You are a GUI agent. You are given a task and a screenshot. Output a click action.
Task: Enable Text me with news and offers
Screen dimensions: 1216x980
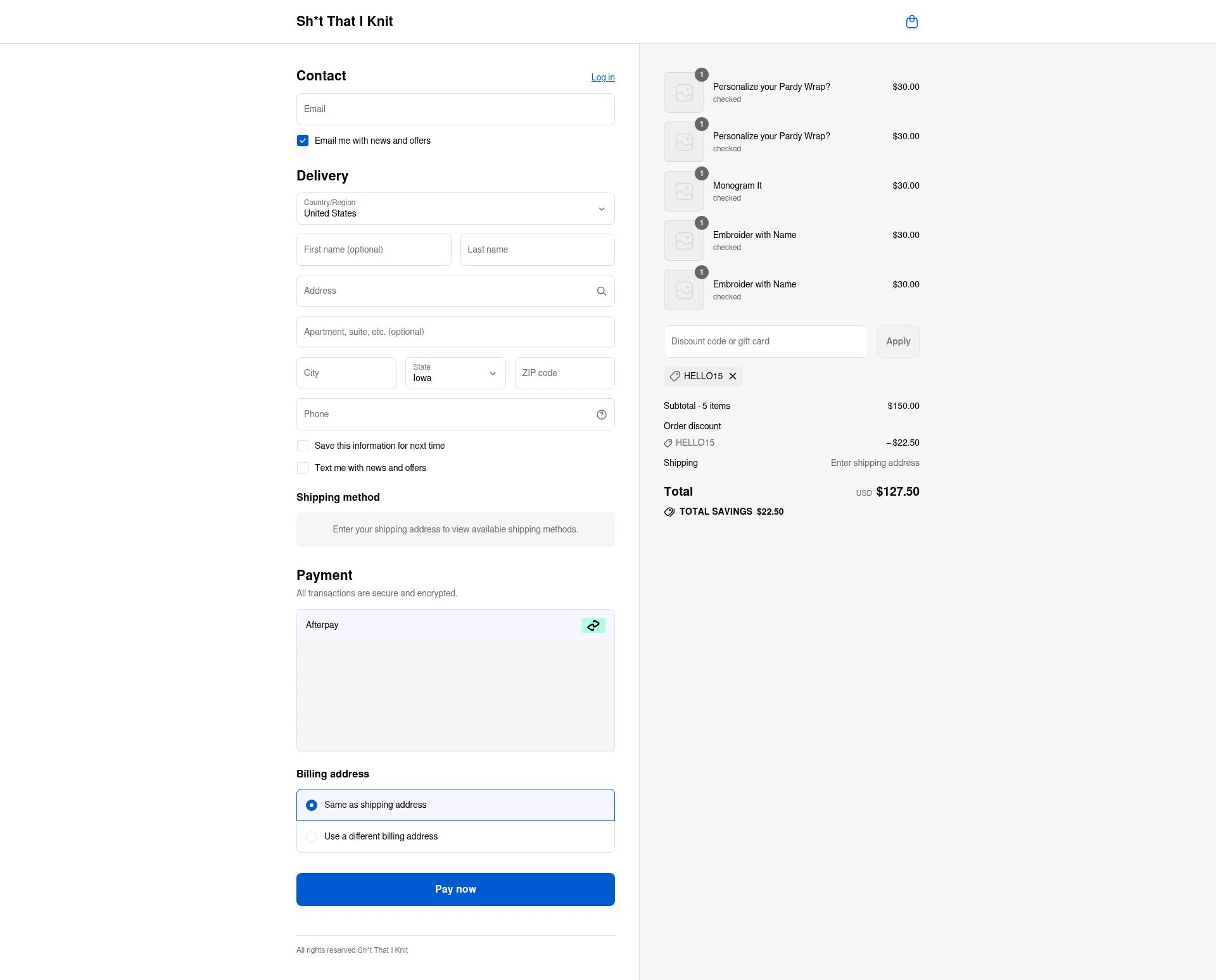click(x=303, y=468)
